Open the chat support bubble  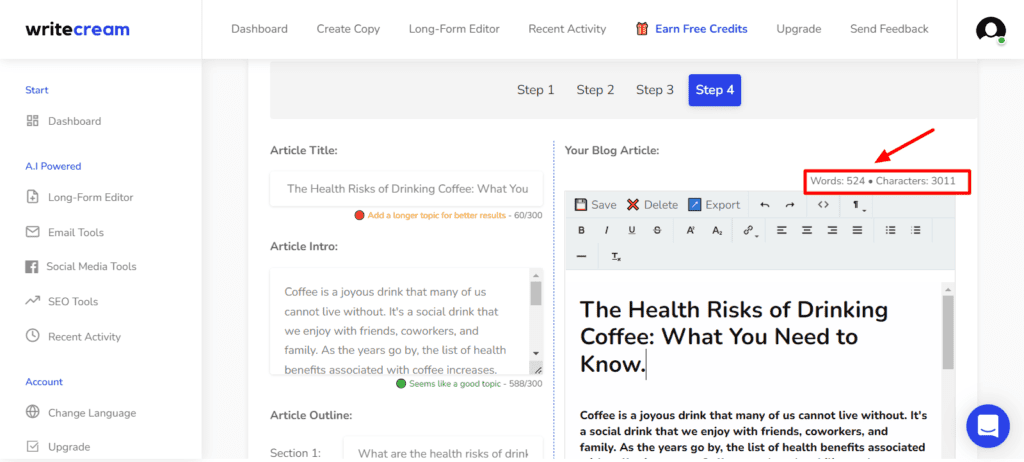987,425
